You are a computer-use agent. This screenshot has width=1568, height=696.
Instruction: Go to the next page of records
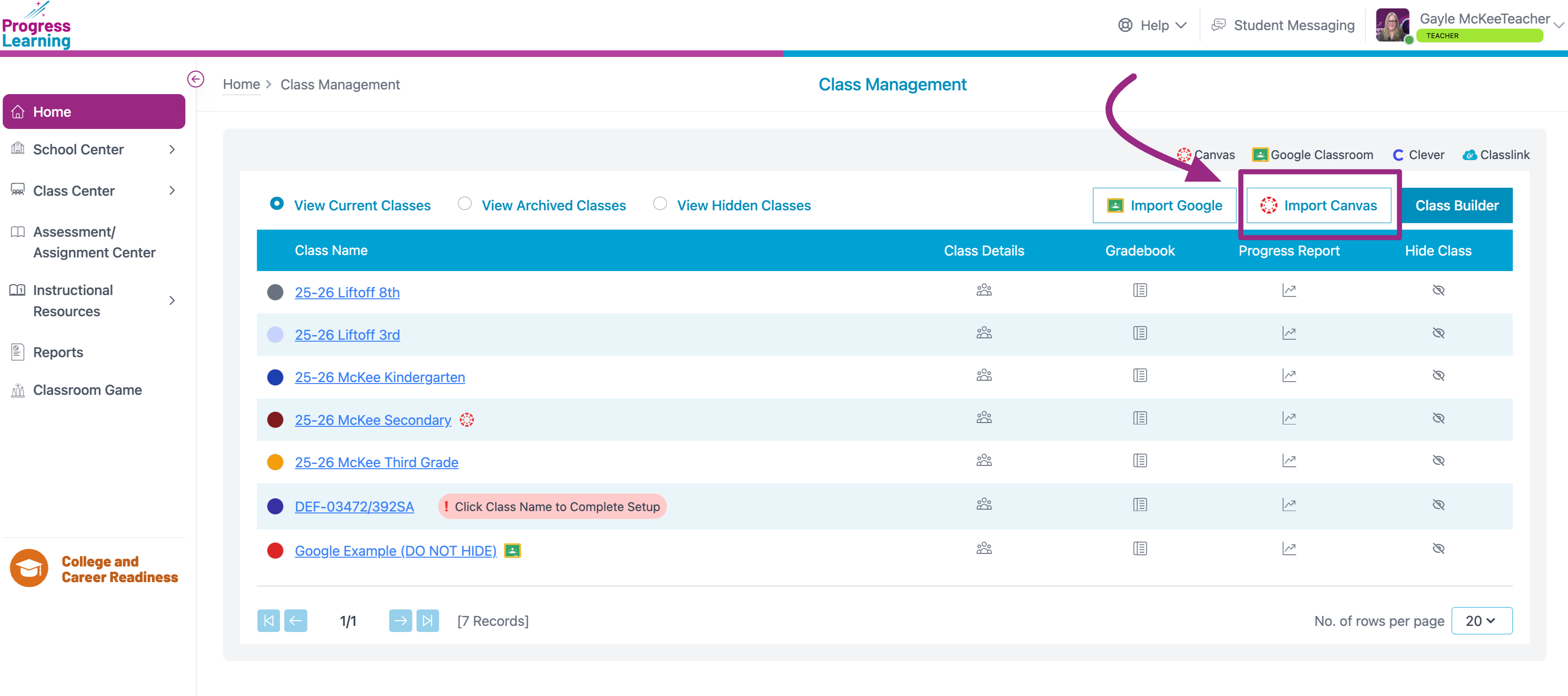400,621
